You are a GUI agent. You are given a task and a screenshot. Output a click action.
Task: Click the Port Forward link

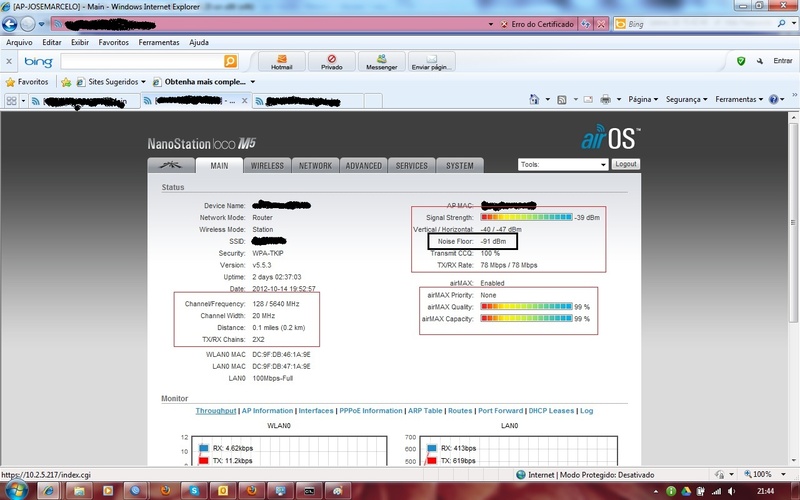pyautogui.click(x=501, y=411)
